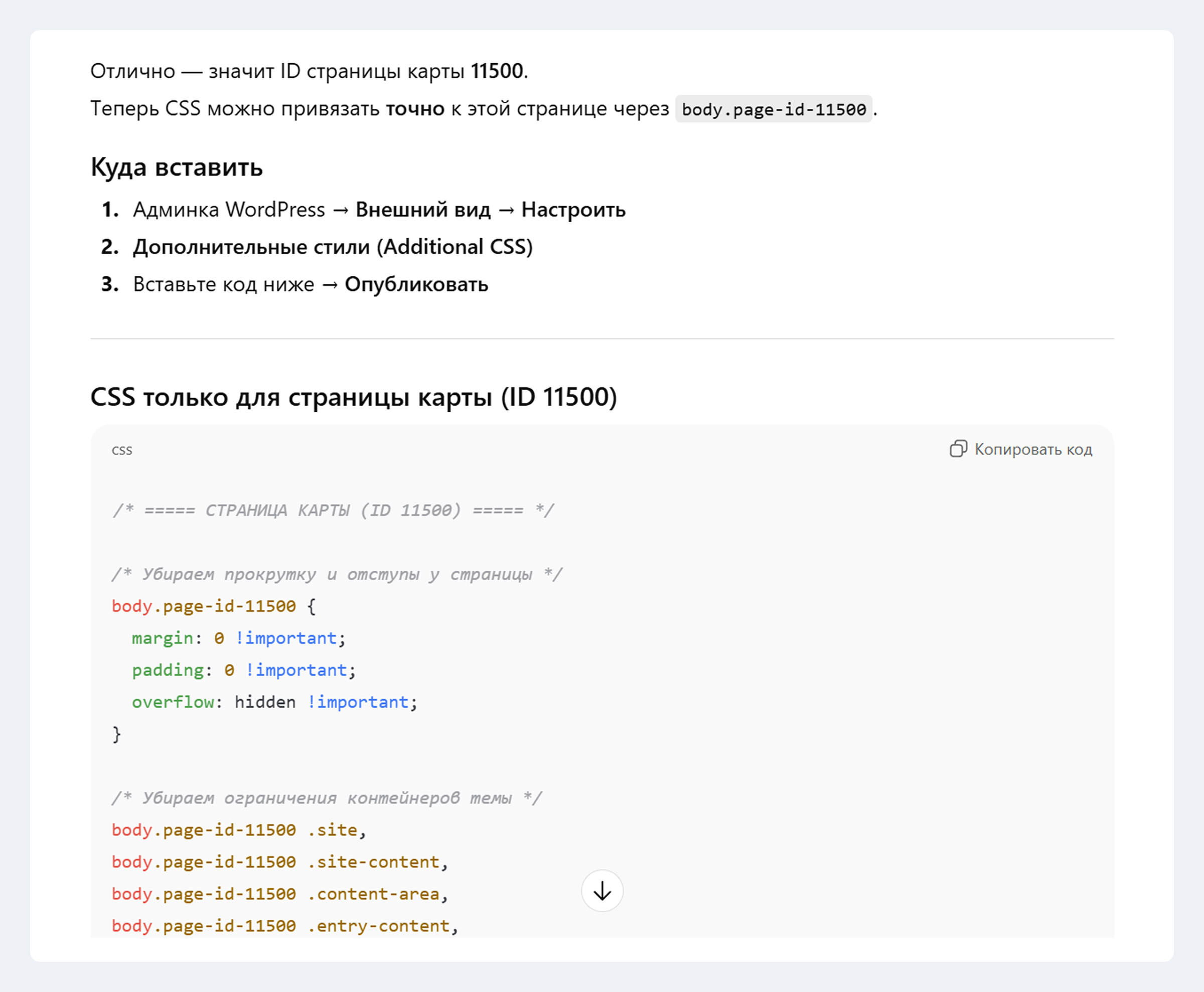Click the bold 'Настроить' text in step 1

click(573, 210)
